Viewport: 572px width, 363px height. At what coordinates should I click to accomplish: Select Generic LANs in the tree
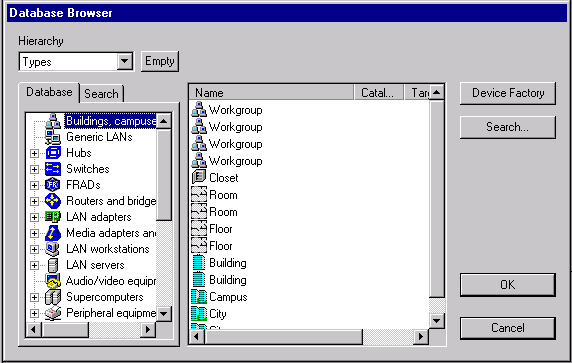point(99,137)
